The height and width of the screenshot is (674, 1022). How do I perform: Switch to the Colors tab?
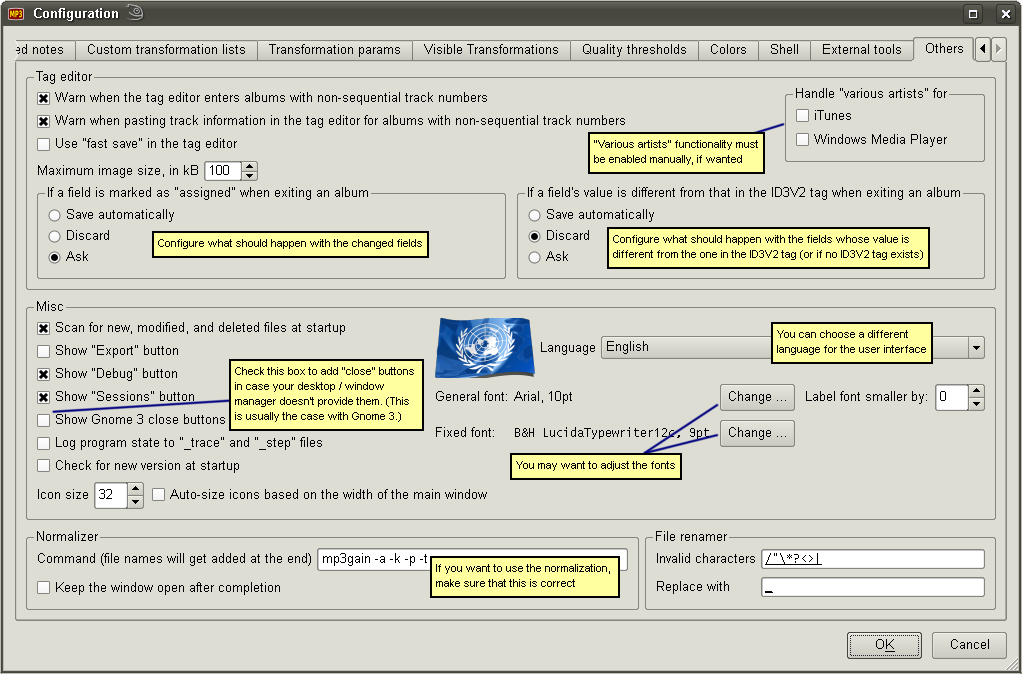coord(728,49)
